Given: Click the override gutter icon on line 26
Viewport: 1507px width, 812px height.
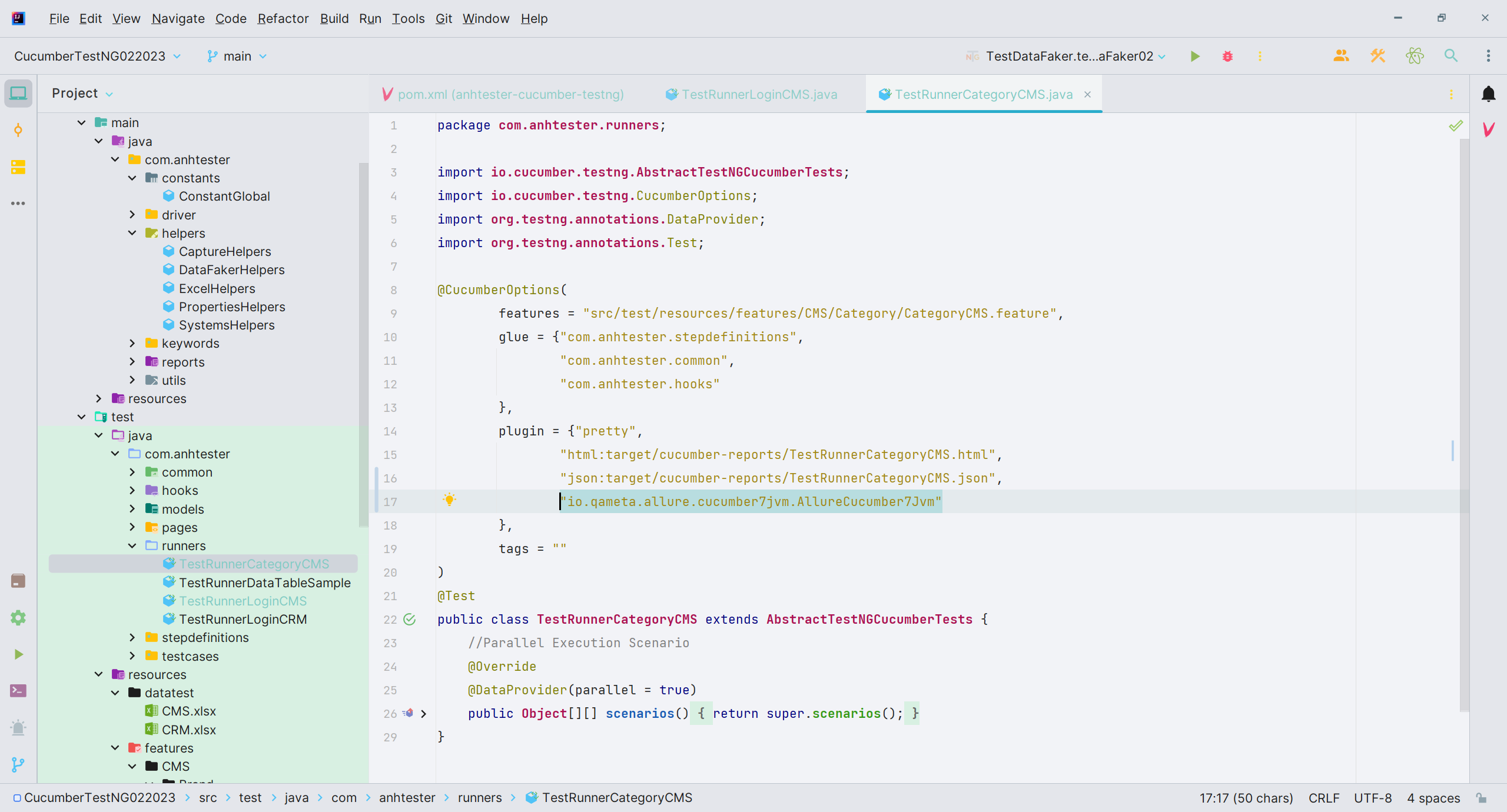Looking at the screenshot, I should coord(408,713).
